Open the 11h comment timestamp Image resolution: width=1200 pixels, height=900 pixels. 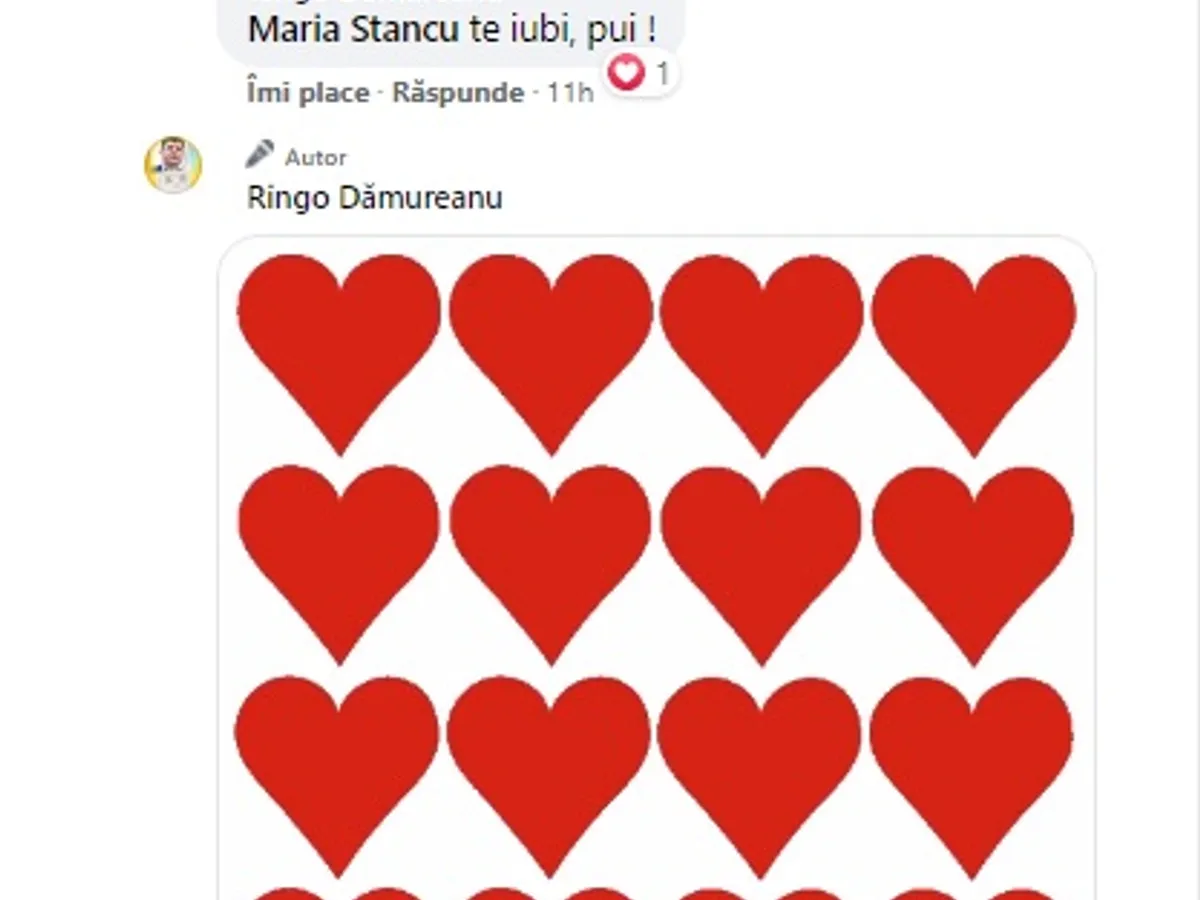pyautogui.click(x=570, y=93)
